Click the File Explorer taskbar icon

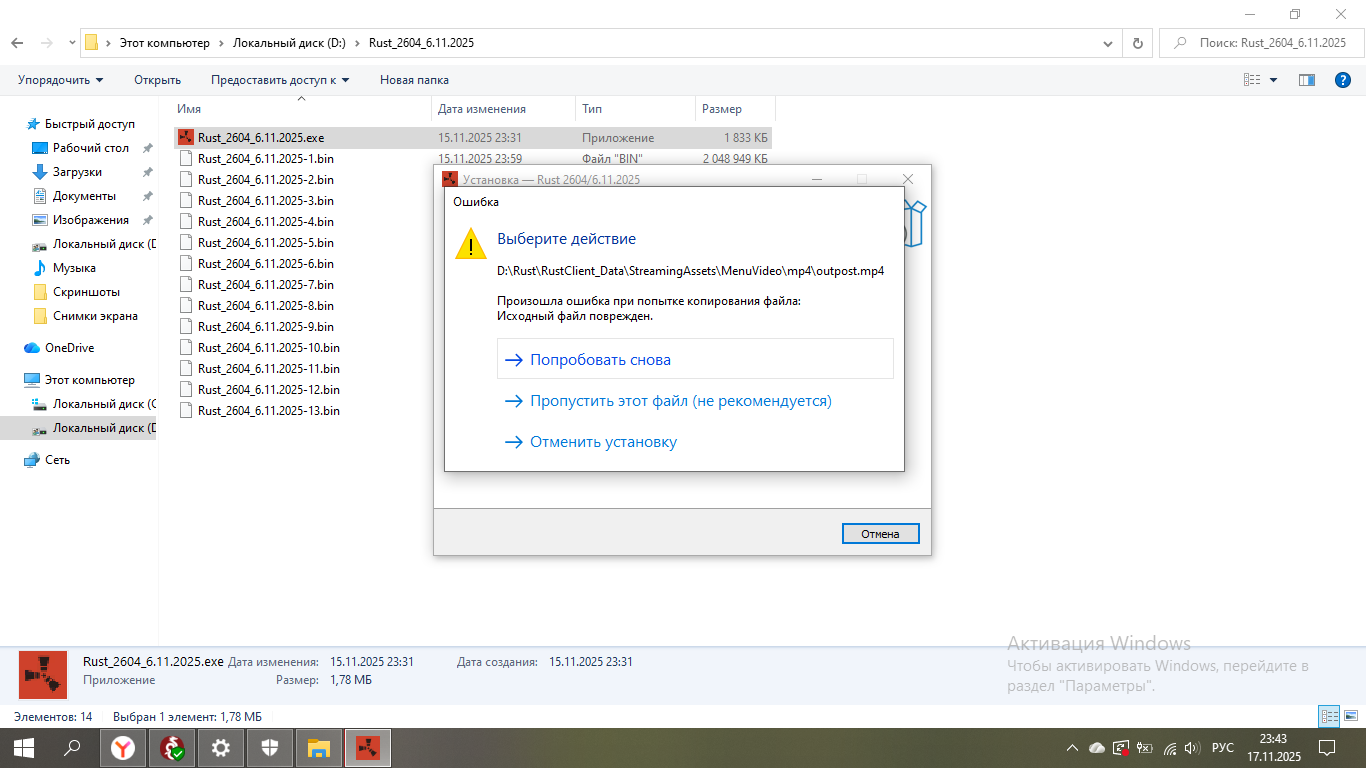point(319,748)
